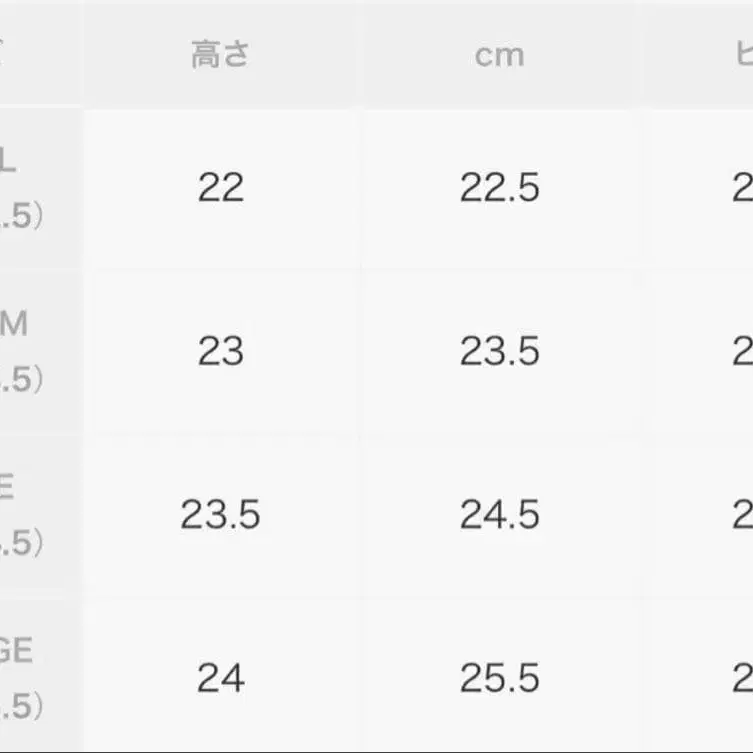Viewport: 753px width, 753px height.
Task: Select the cm value 22.5
Action: 499,187
